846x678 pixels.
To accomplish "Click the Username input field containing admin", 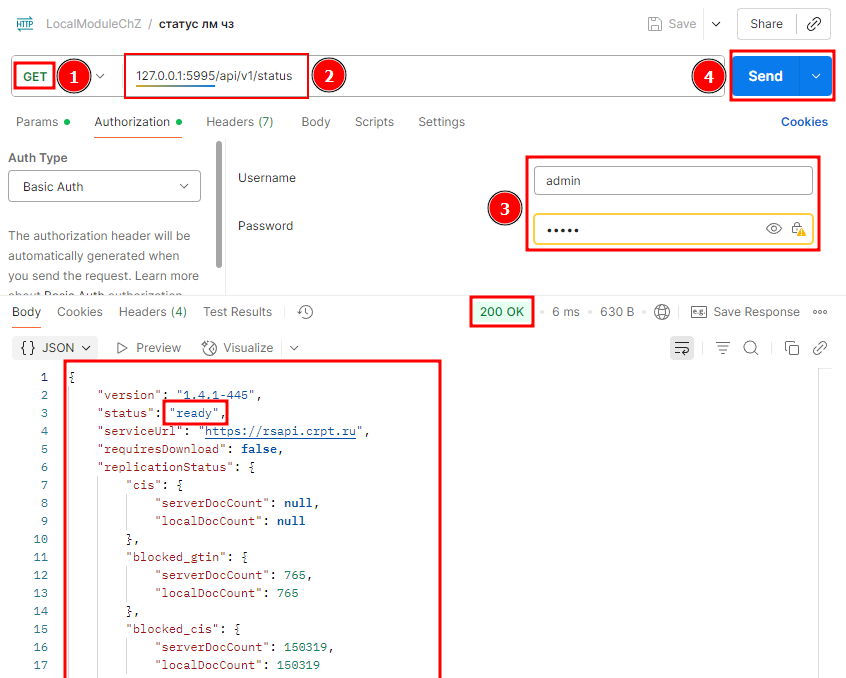I will click(672, 181).
